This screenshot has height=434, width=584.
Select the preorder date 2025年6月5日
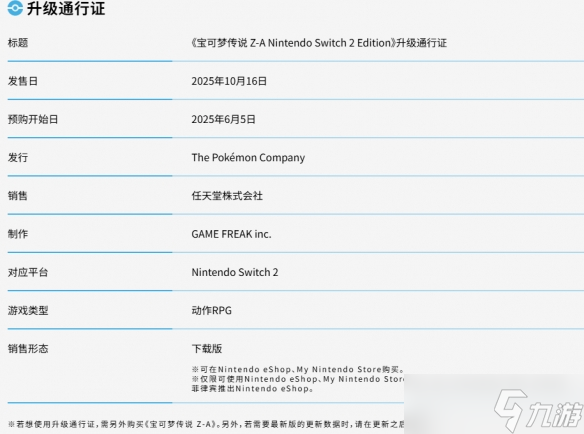tap(223, 120)
